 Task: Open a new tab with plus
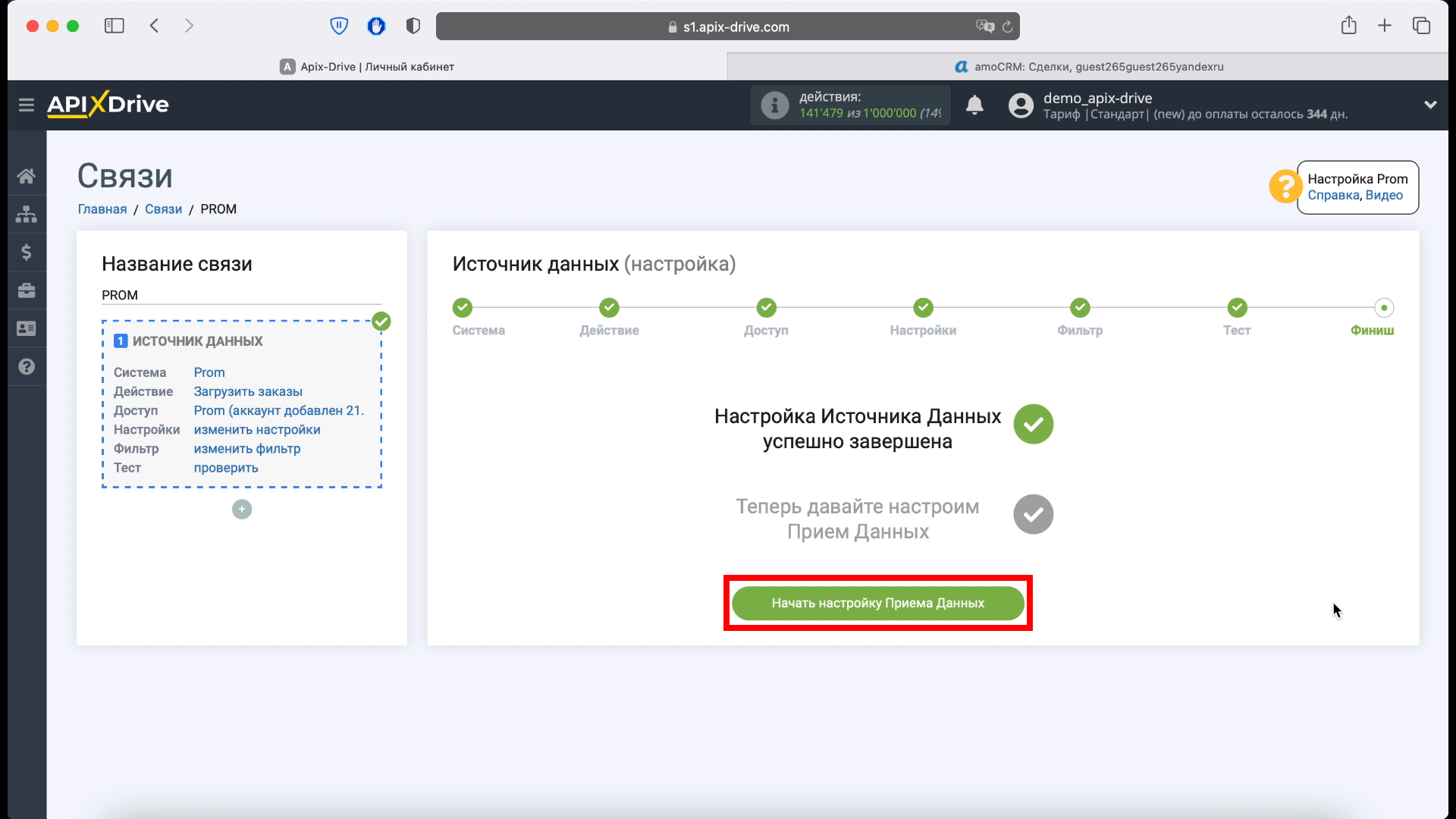pos(1385,26)
